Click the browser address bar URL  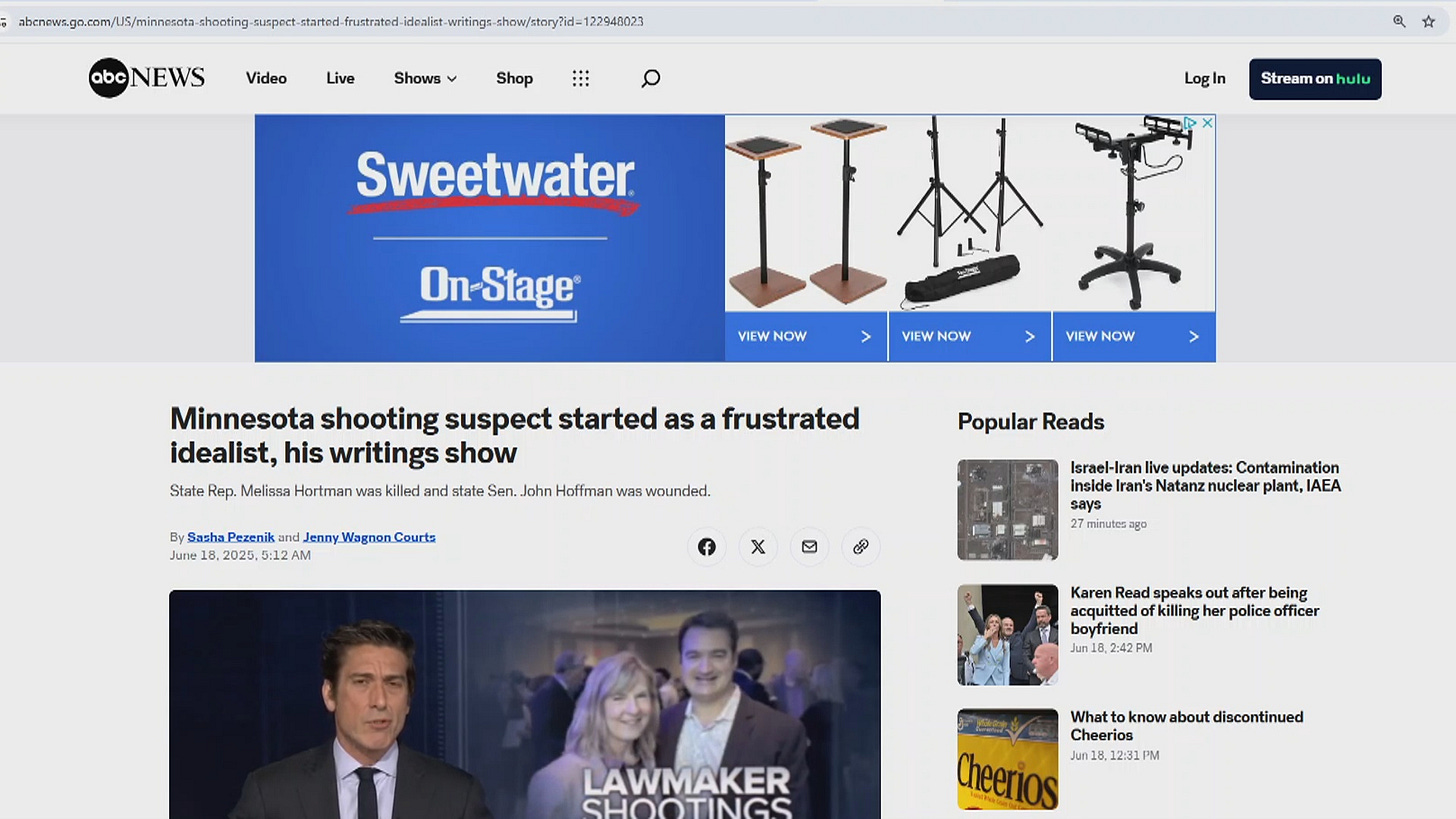[331, 21]
